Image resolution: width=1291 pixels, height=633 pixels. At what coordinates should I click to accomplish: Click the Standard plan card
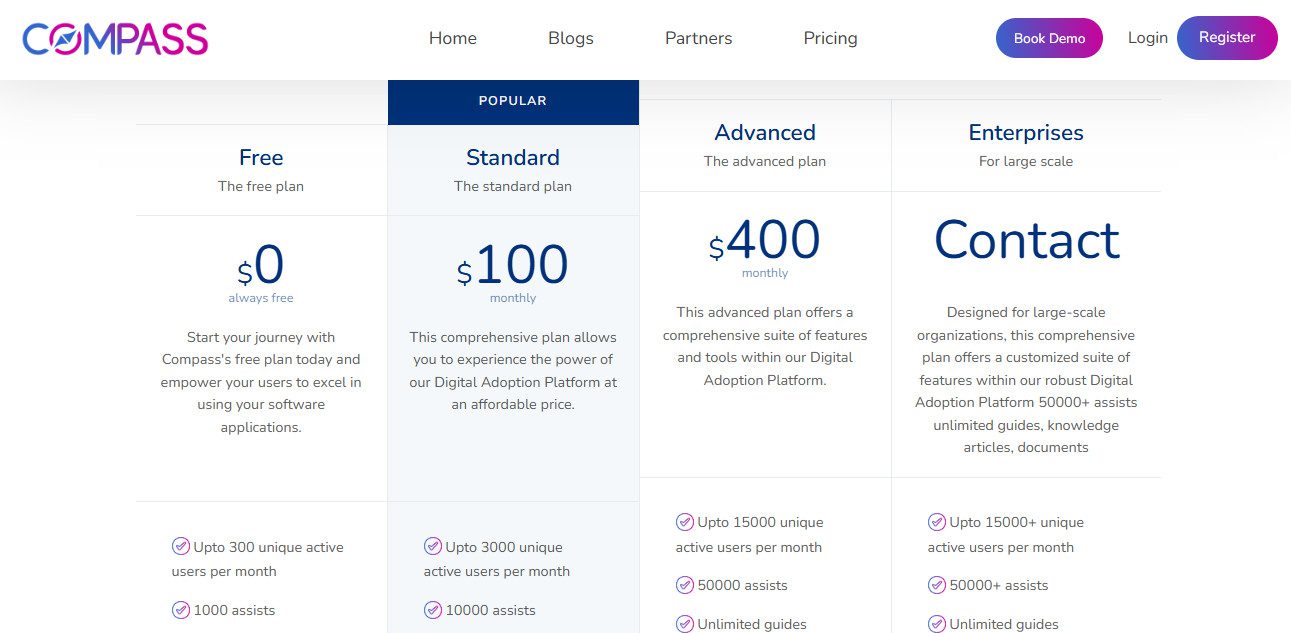512,360
